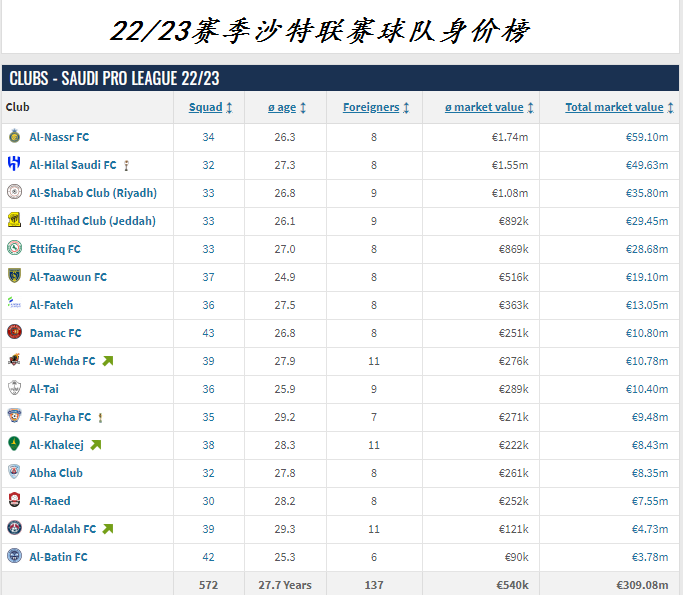The image size is (683, 595).
Task: Click the trophy icon next to Al-Hilal Saudi FC
Action: click(x=127, y=165)
